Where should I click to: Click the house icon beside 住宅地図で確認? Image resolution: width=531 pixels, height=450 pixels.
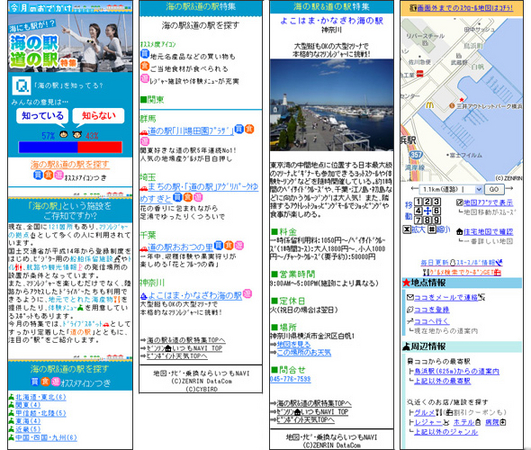click(460, 232)
